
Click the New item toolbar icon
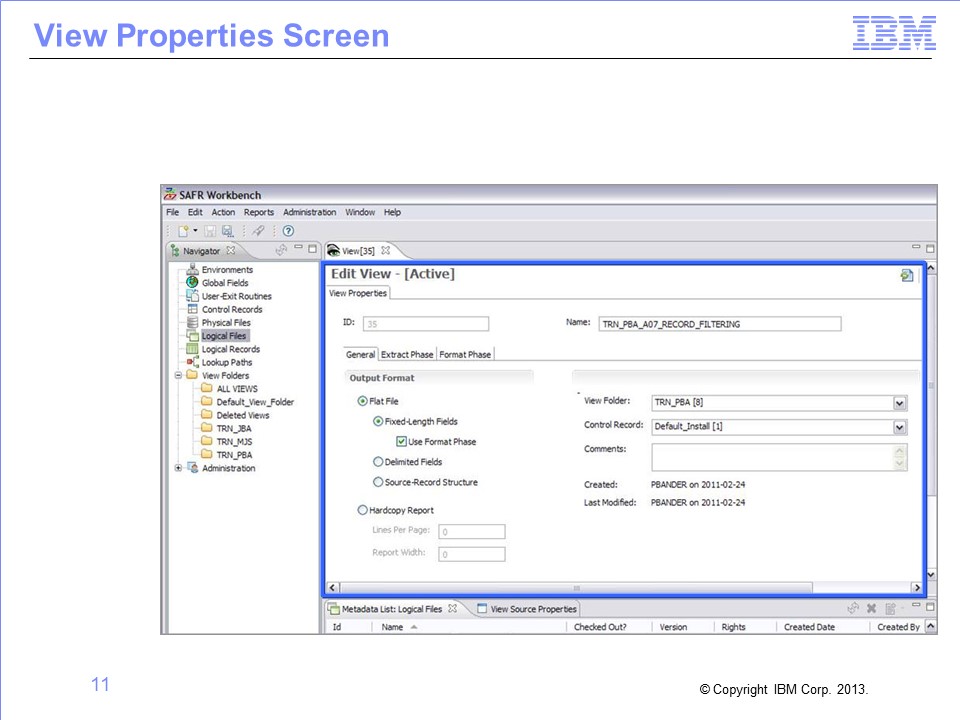183,231
